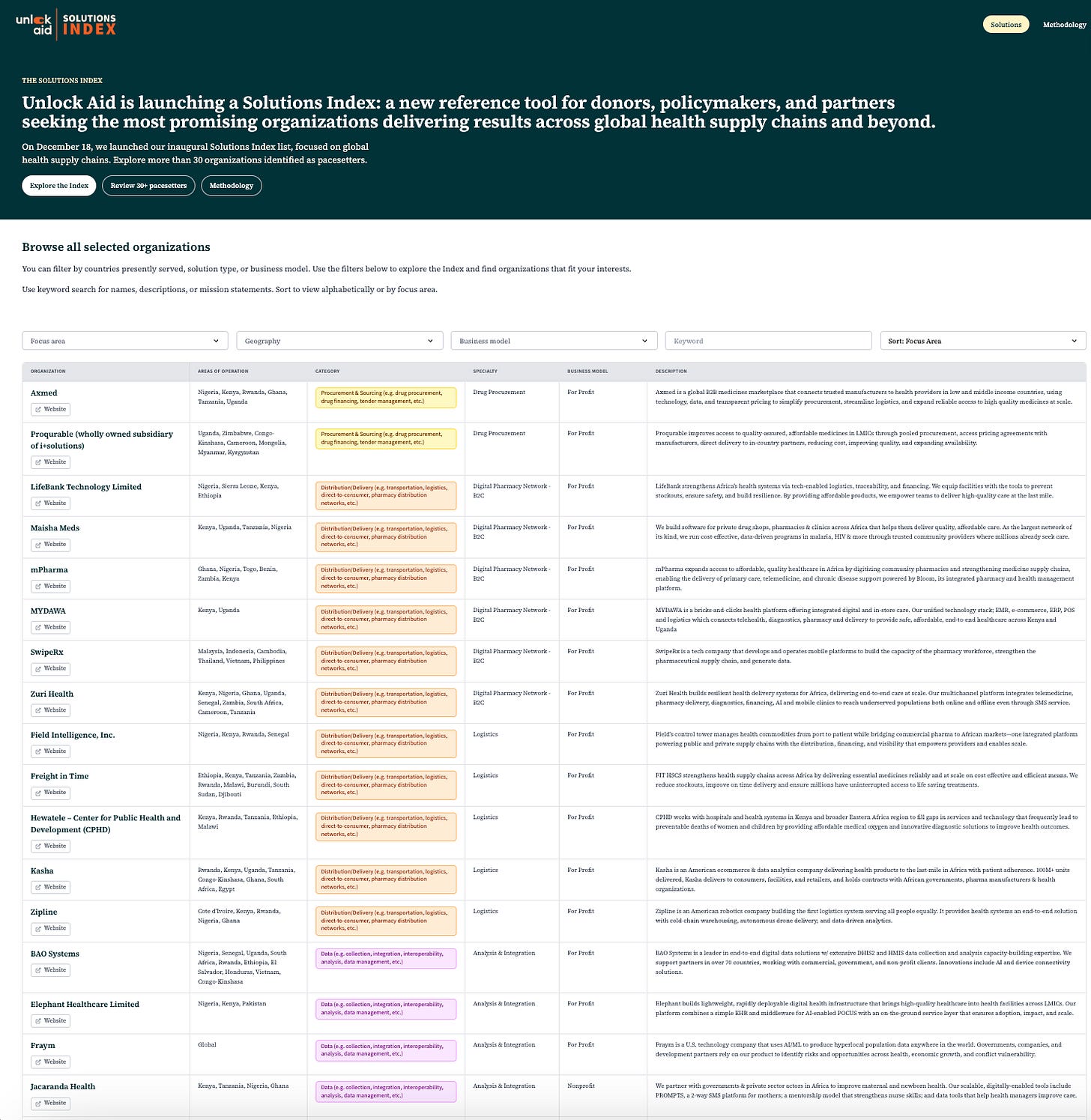Click Fraym's purple Data category tag

click(386, 1050)
